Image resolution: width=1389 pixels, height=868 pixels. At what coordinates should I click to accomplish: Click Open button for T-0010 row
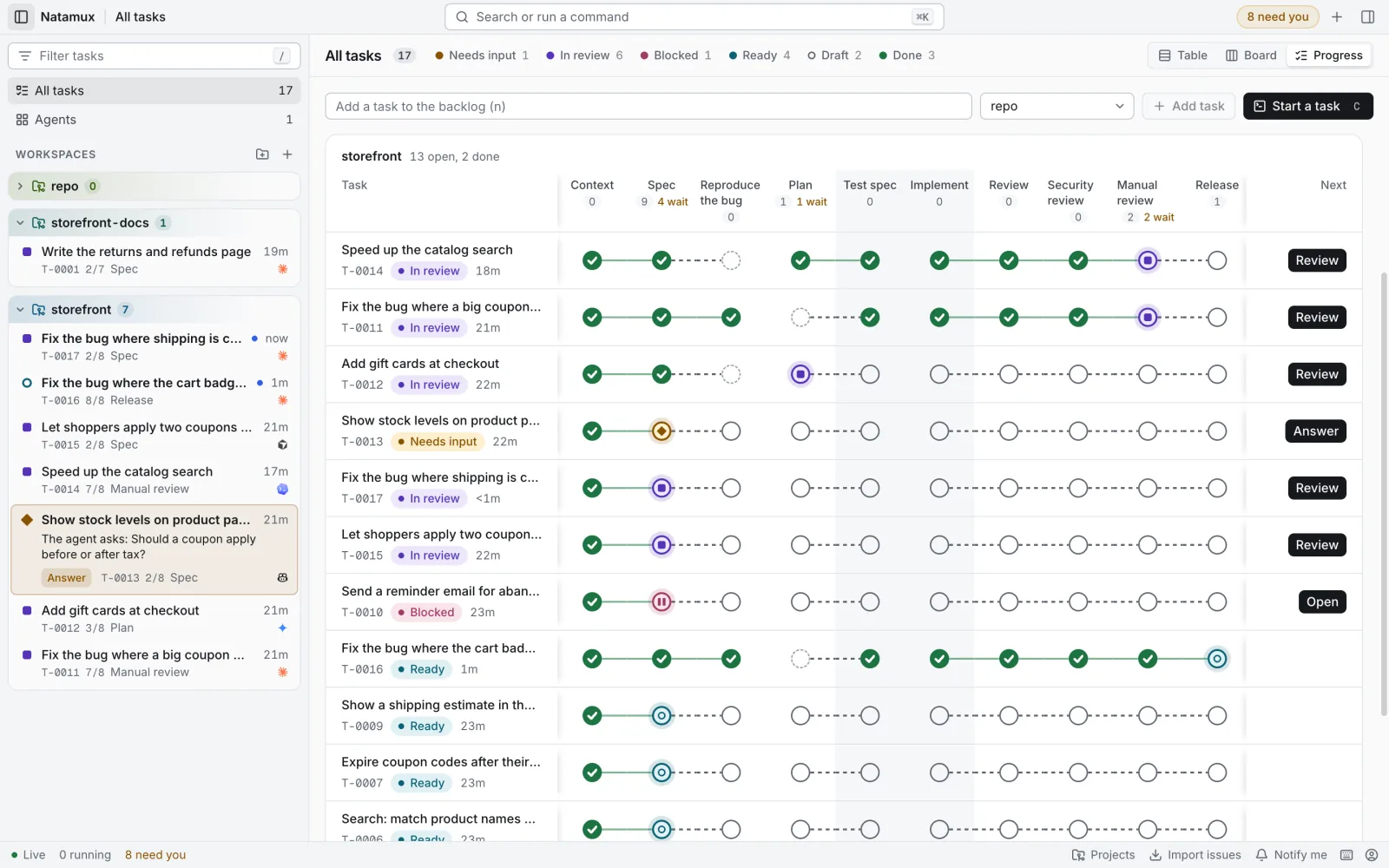pyautogui.click(x=1322, y=602)
